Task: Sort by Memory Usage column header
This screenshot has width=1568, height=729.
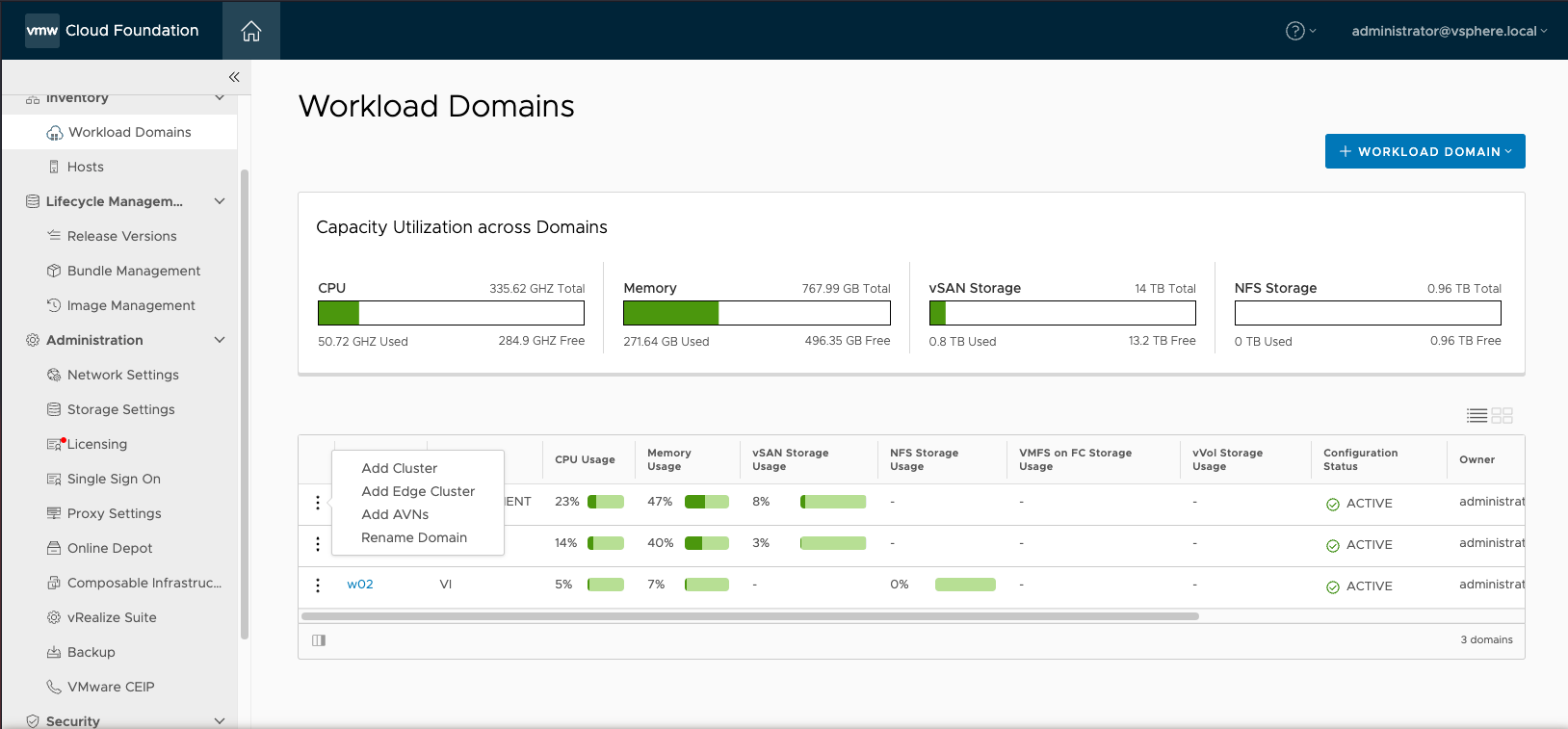Action: (669, 459)
